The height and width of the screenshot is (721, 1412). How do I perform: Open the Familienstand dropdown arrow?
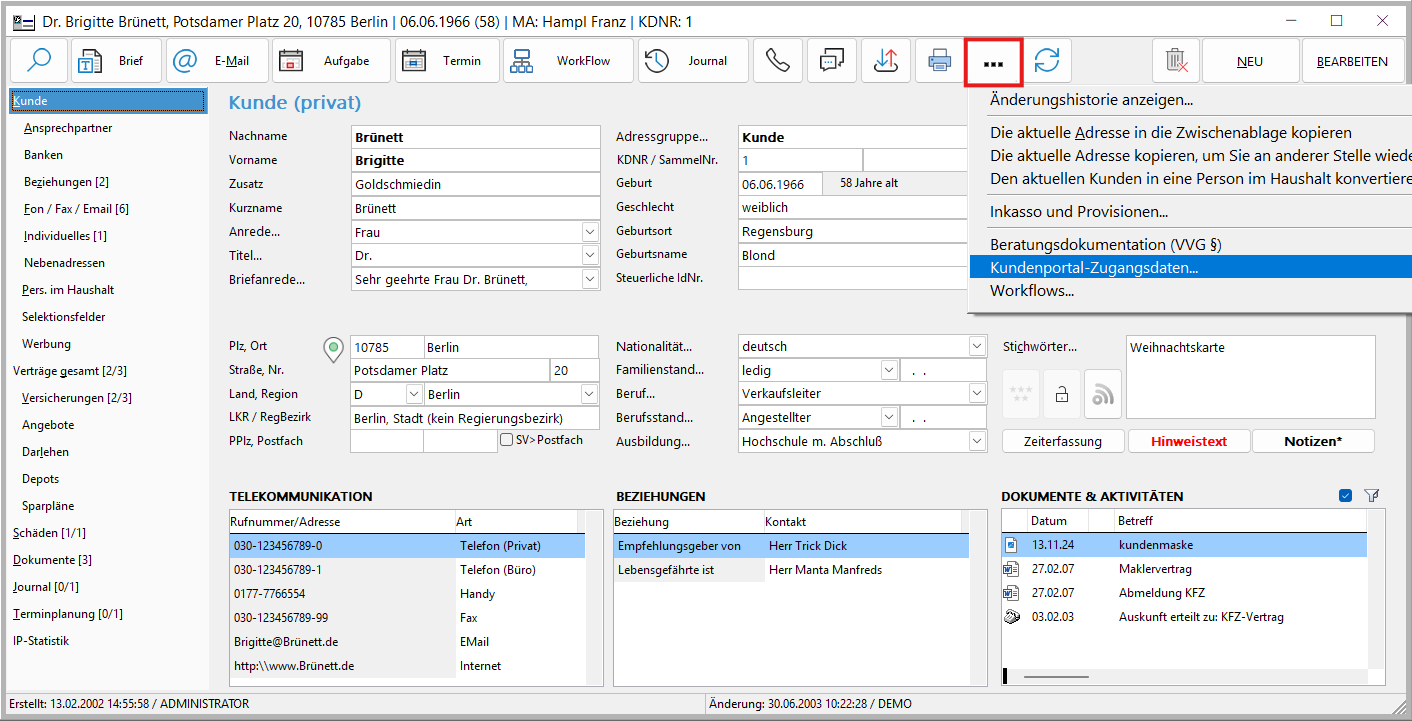click(888, 370)
